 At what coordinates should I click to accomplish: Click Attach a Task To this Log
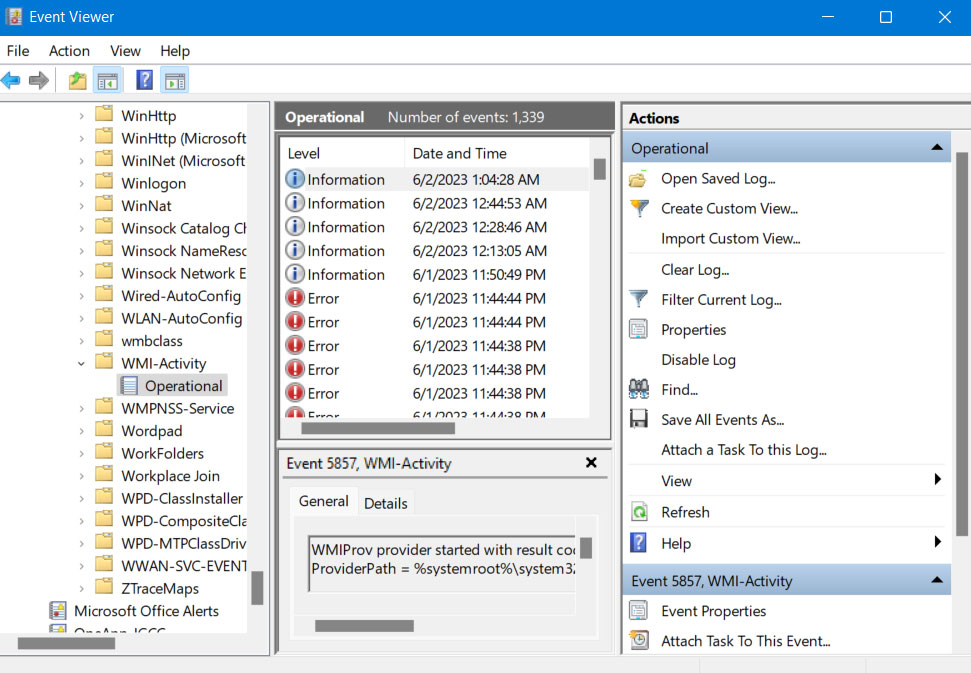point(744,449)
